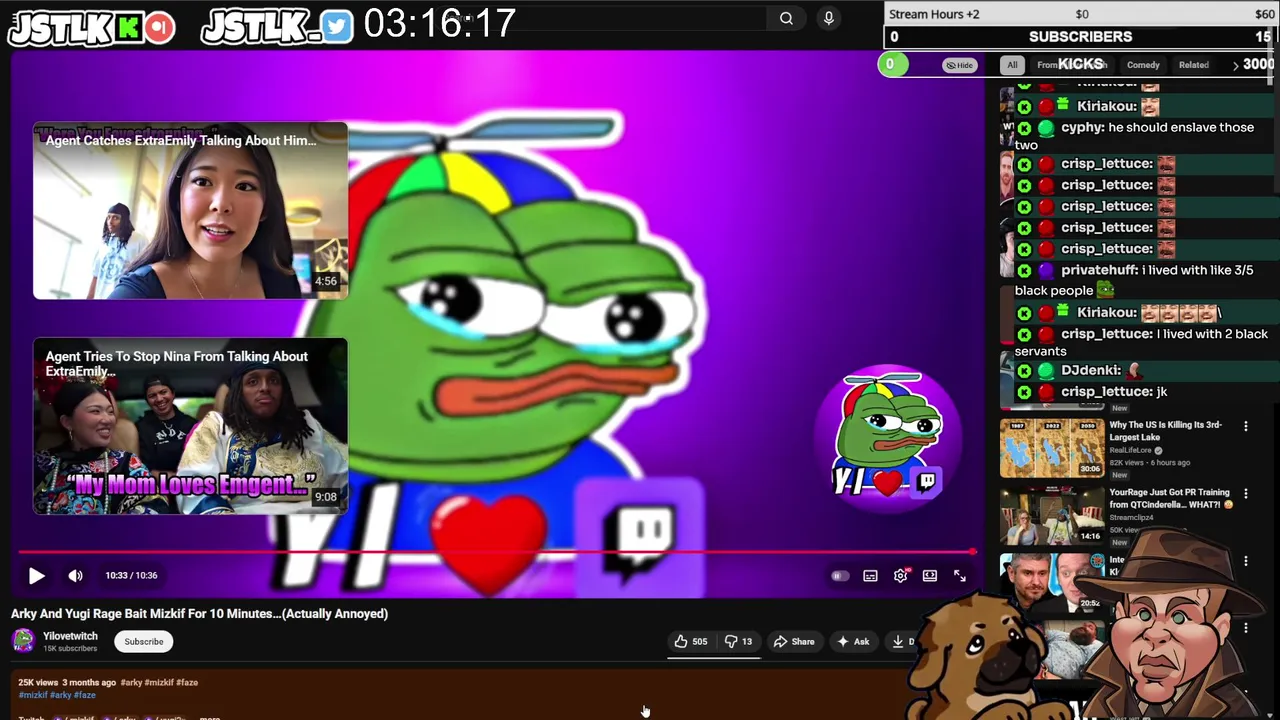The width and height of the screenshot is (1280, 720).
Task: Open 'YourRage Just Got PR Training' video thumbnail
Action: coord(1052,514)
